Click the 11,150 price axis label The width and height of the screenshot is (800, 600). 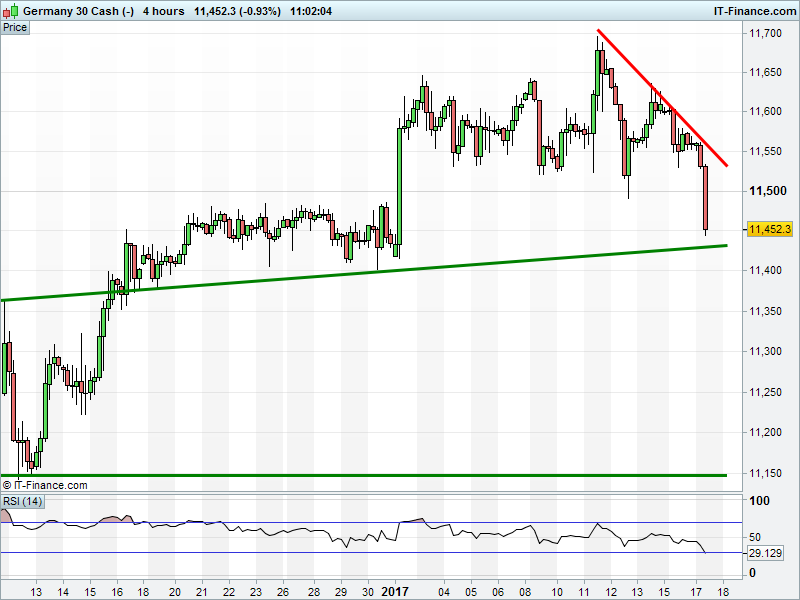[x=765, y=473]
